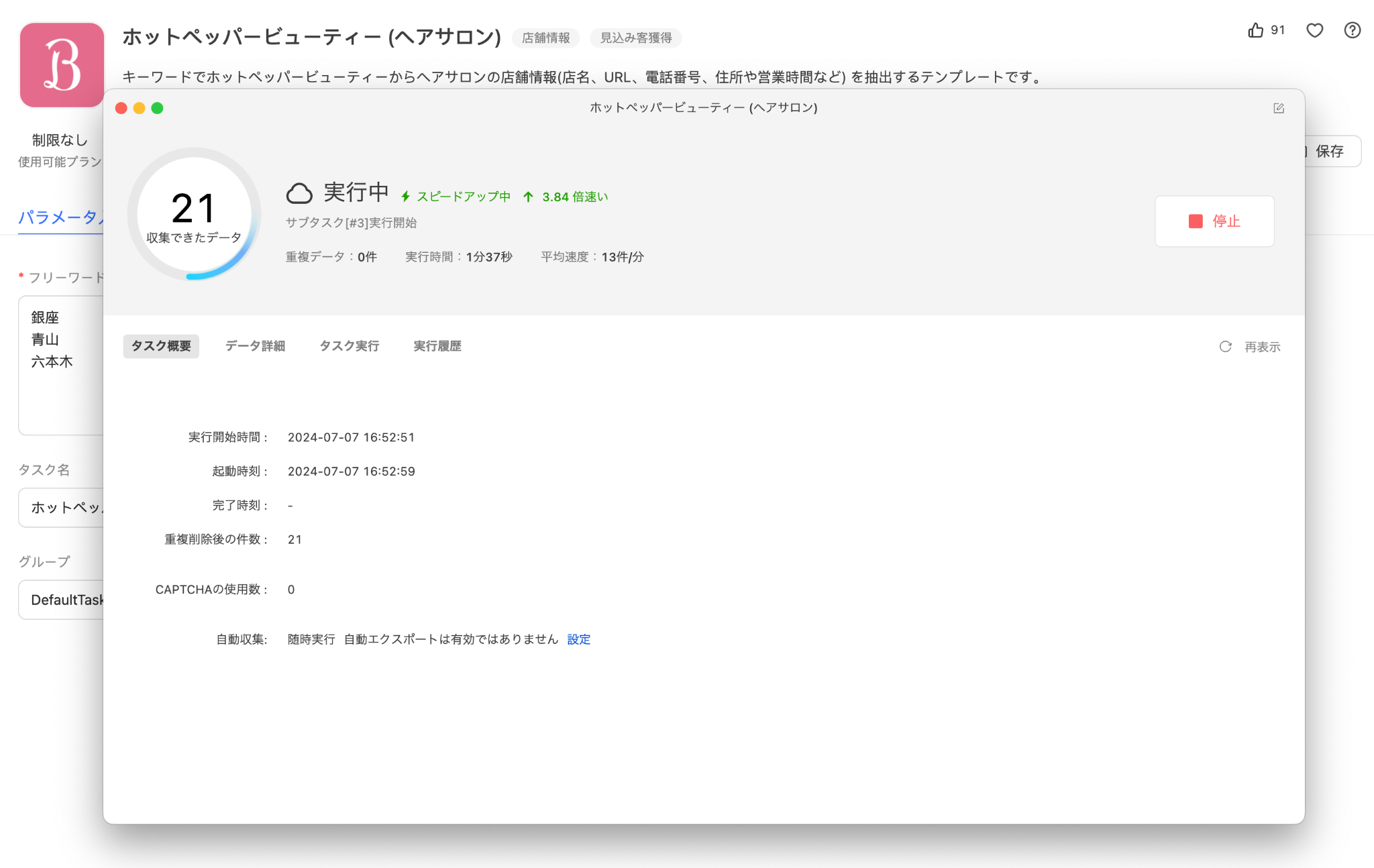The height and width of the screenshot is (868, 1374).
Task: Switch to the データ詳細 tab
Action: pyautogui.click(x=255, y=346)
